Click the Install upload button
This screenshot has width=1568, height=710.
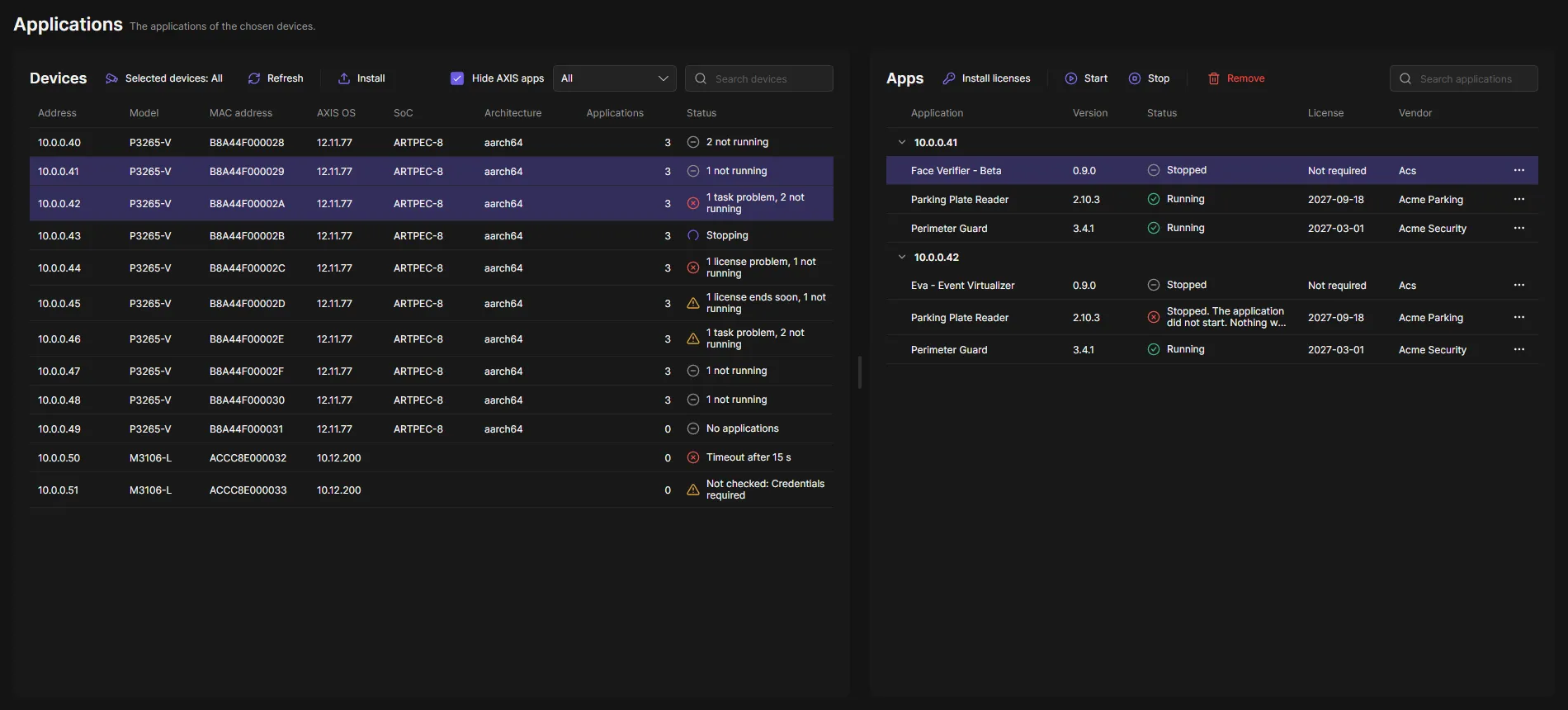[361, 78]
